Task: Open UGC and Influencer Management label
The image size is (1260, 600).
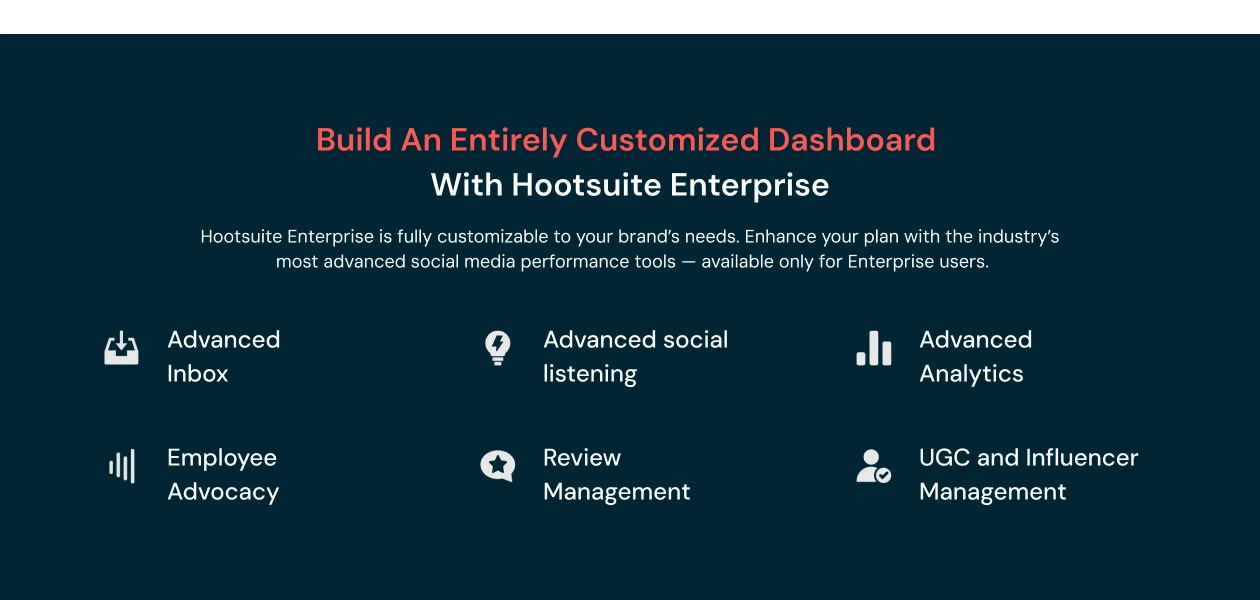Action: click(x=1028, y=474)
